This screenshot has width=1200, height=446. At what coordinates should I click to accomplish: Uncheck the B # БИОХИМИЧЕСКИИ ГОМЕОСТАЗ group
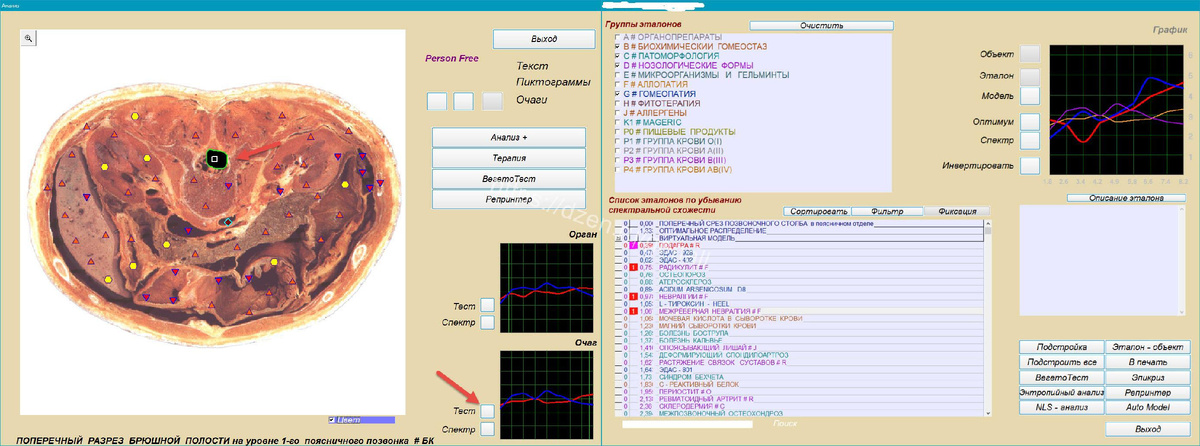[x=617, y=46]
